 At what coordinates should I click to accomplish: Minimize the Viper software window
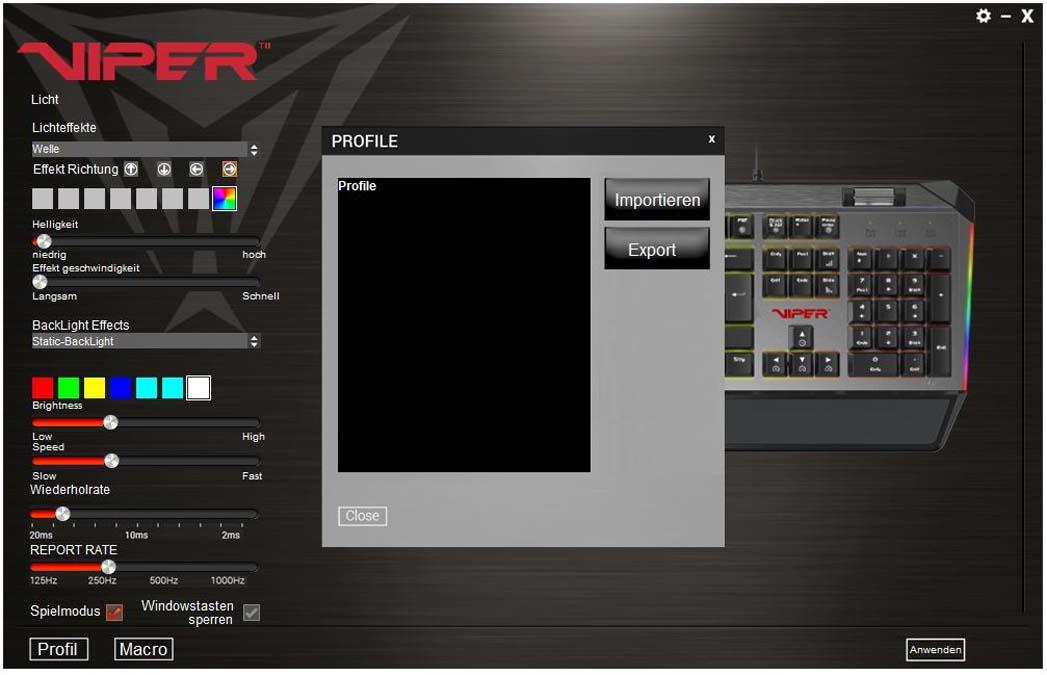pyautogui.click(x=1006, y=16)
